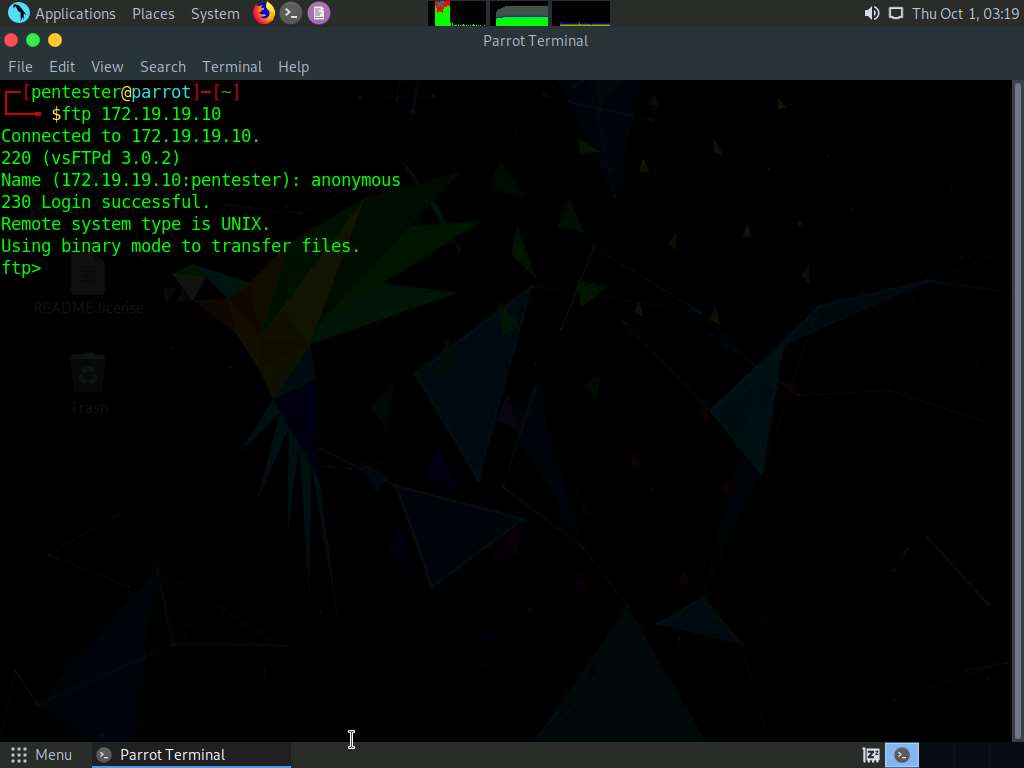The width and height of the screenshot is (1024, 768).
Task: Click the Parrot Terminal window title
Action: [x=536, y=40]
